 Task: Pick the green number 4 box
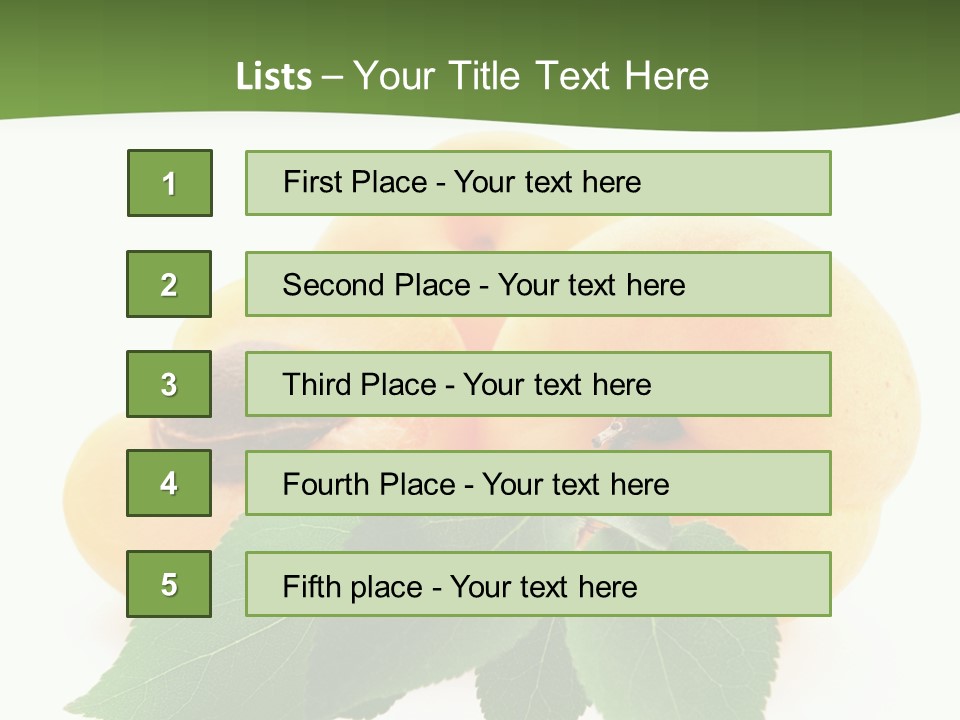click(169, 483)
